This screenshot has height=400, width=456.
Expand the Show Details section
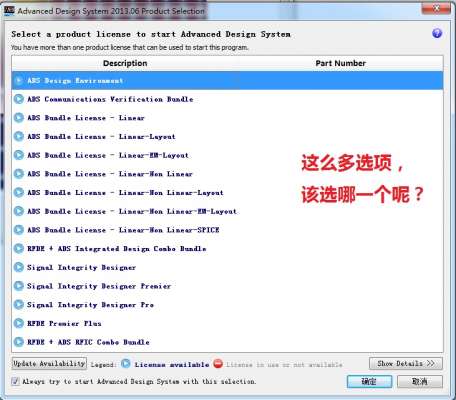406,363
